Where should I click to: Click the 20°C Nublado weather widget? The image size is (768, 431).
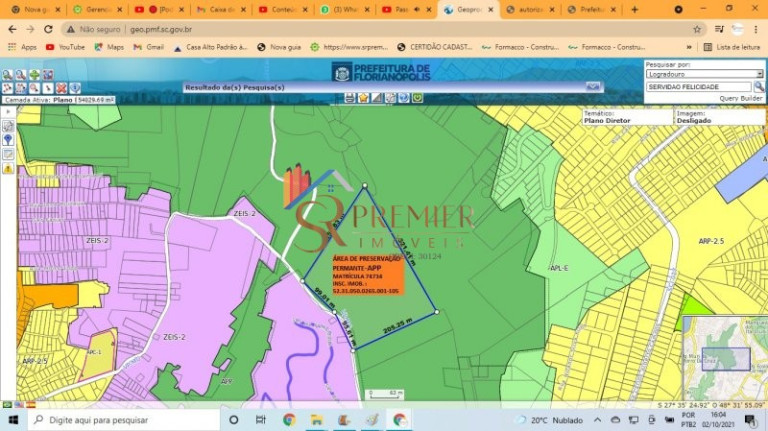click(550, 420)
